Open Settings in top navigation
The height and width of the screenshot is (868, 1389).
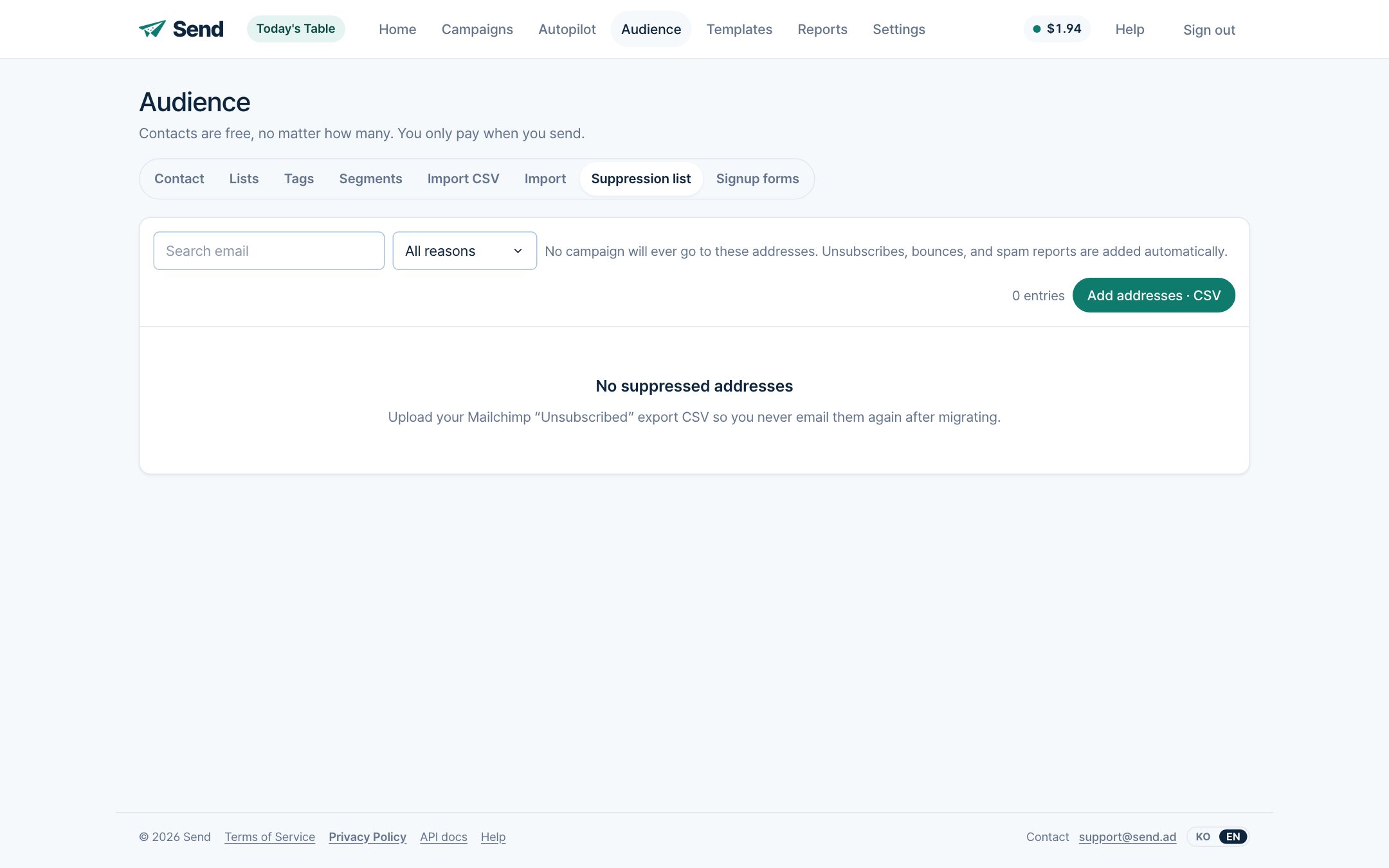click(899, 29)
